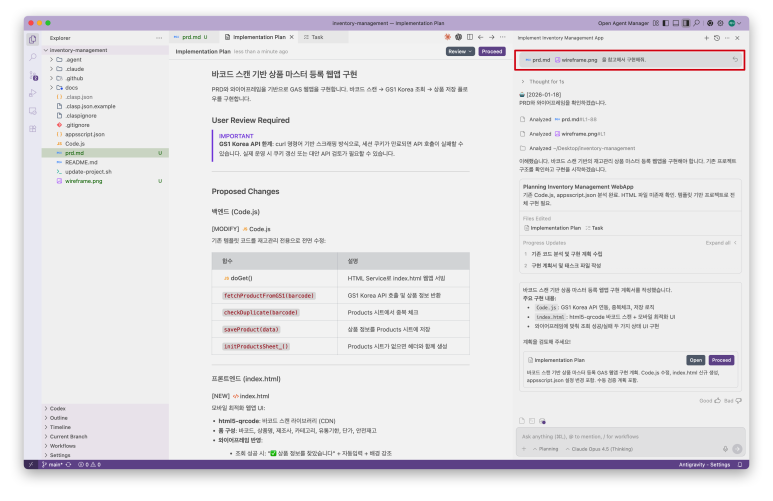
Task: Click the 'Ask anything' chat input field
Action: 620,436
